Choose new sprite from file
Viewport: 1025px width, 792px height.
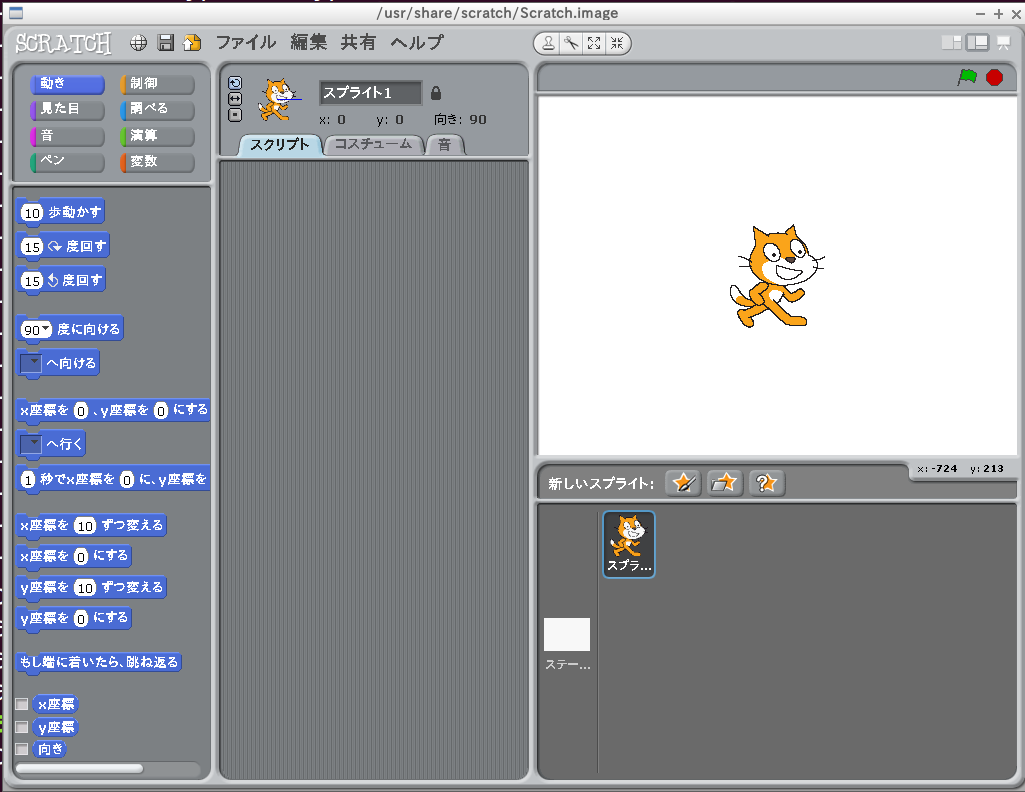tap(724, 483)
